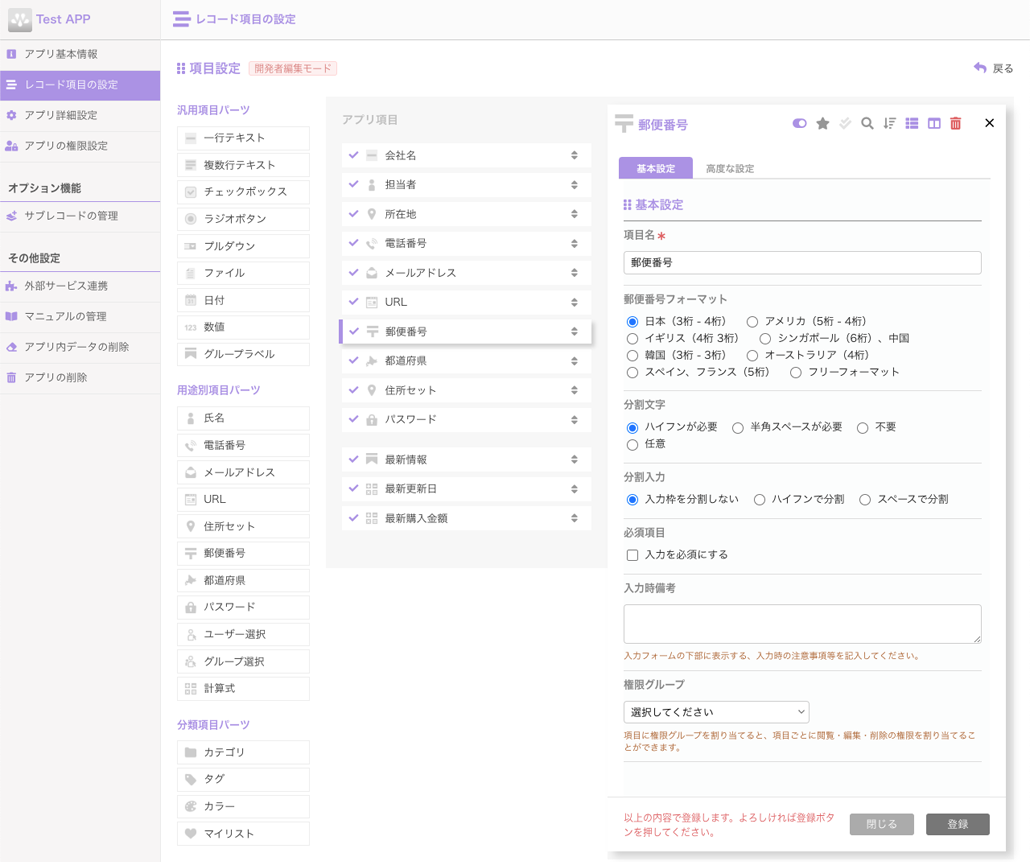
Task: Add the カラー part
Action: [243, 807]
